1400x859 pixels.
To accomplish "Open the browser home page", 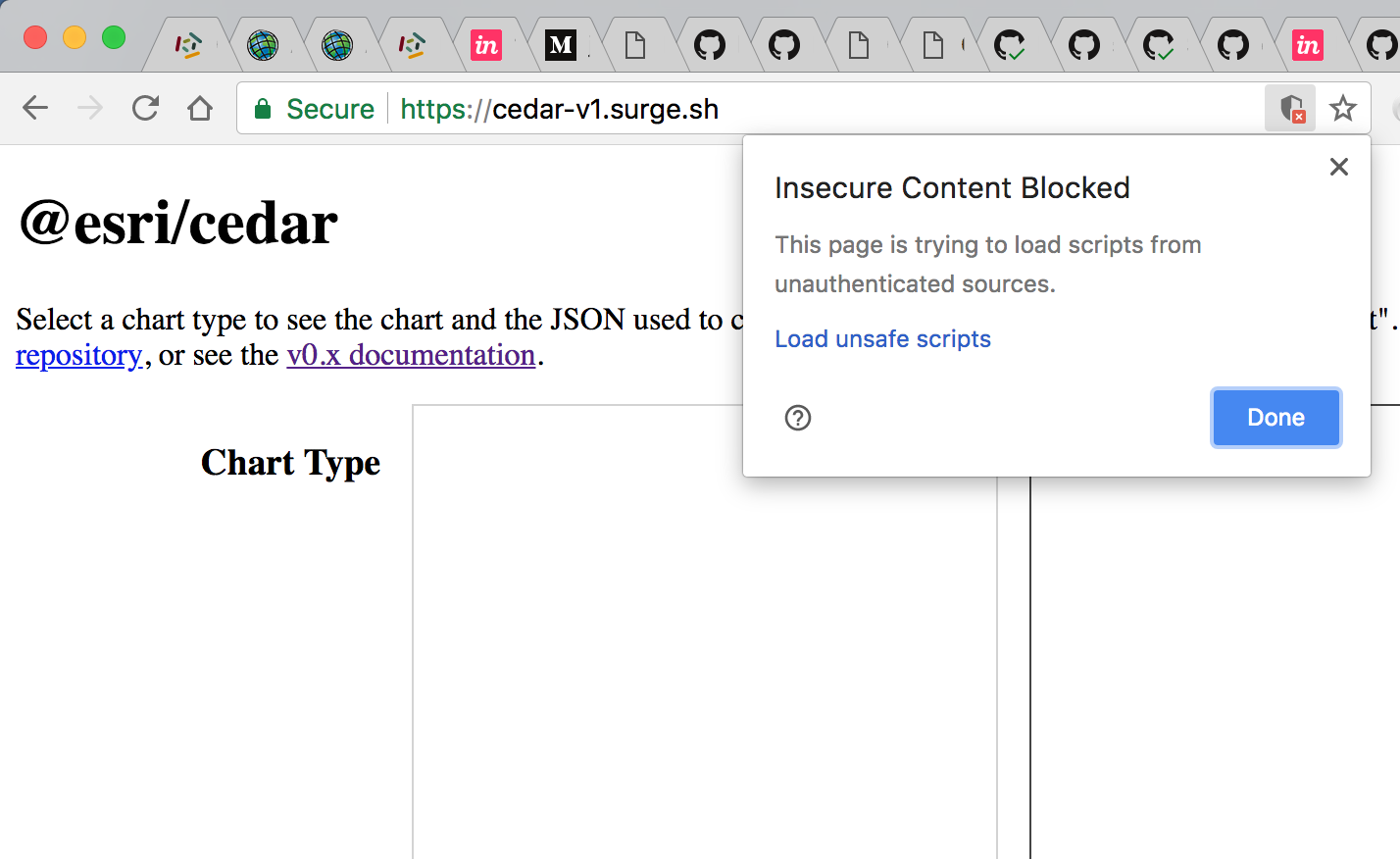I will click(200, 108).
